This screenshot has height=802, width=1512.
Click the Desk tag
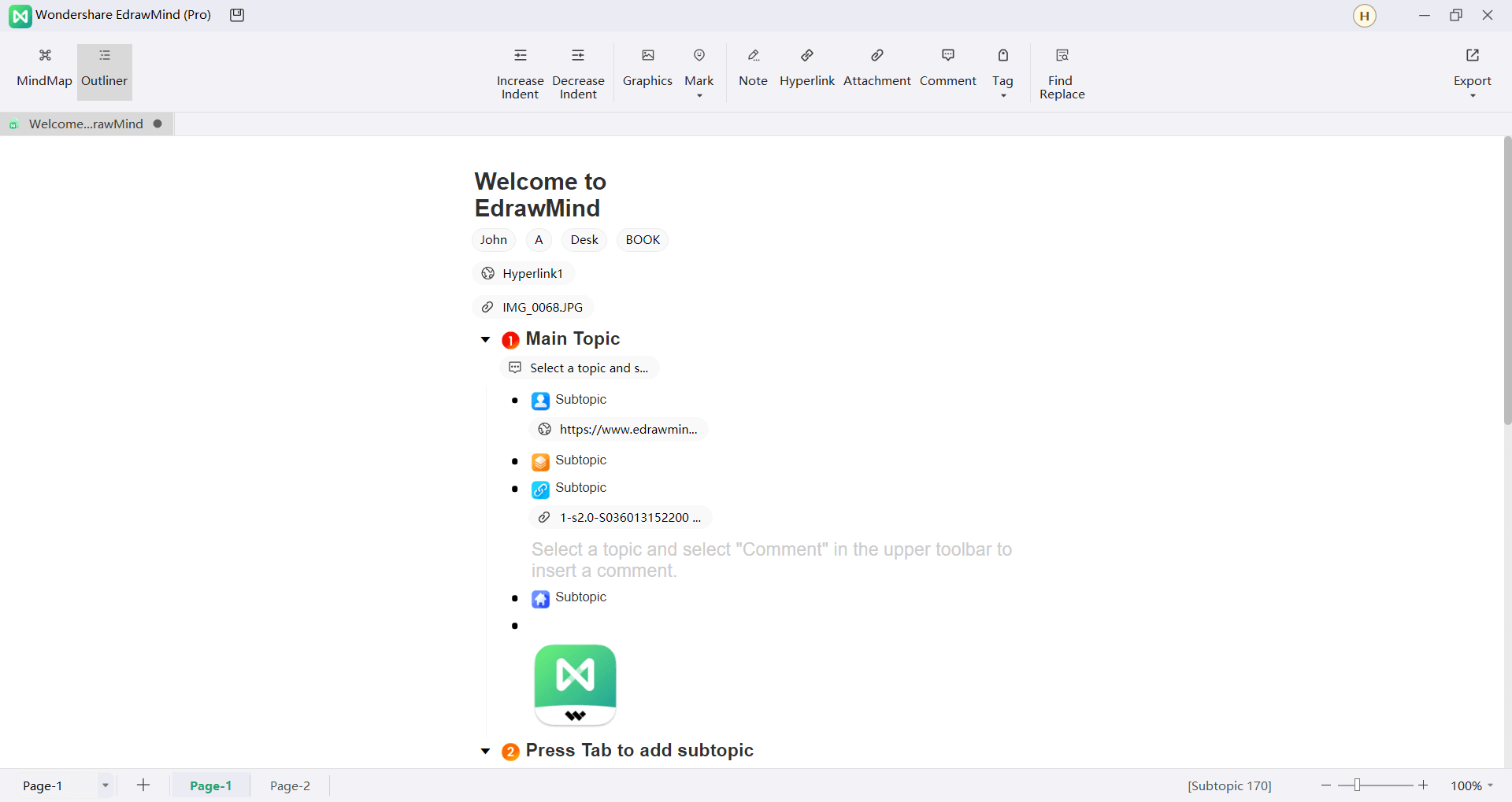(584, 239)
